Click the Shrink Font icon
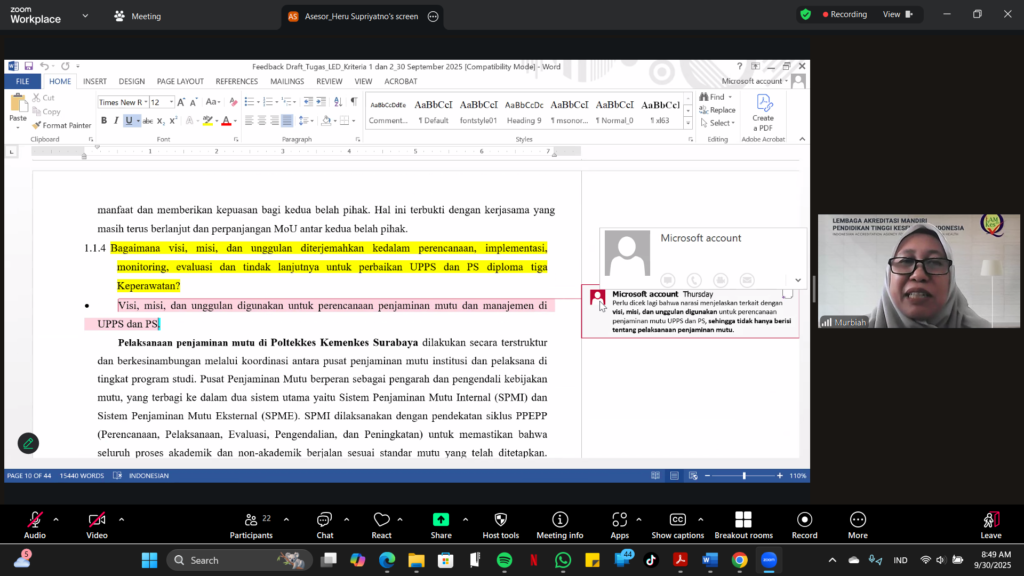 pos(193,102)
